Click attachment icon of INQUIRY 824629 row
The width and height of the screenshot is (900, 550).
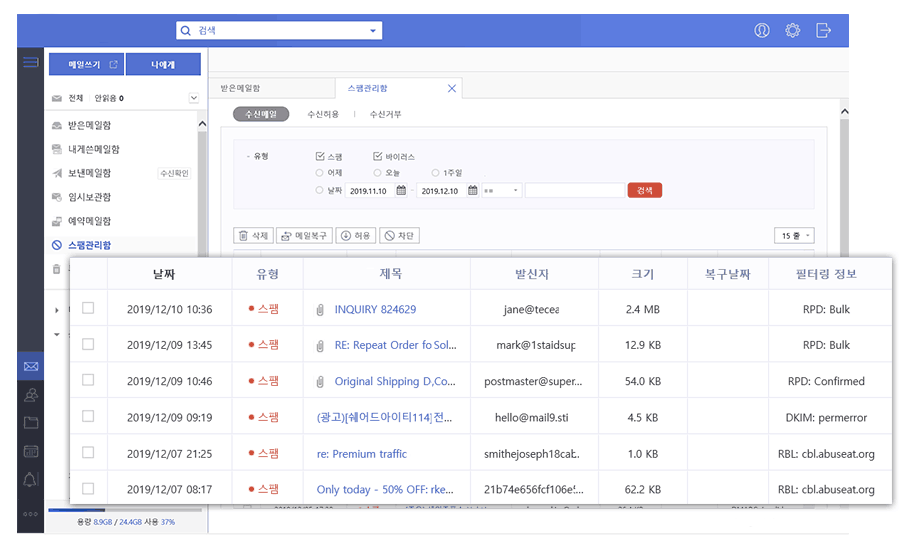click(320, 310)
